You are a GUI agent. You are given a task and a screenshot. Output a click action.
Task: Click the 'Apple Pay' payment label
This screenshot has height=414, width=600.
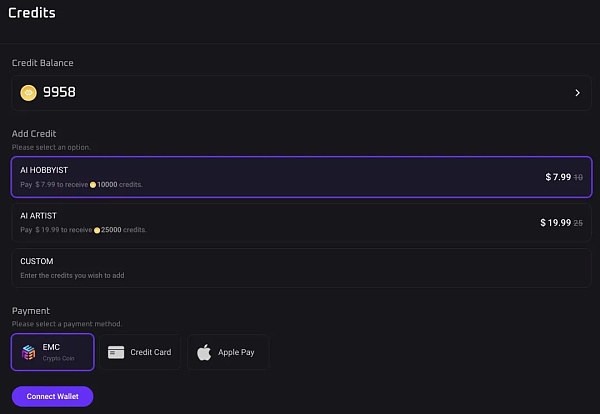pos(238,352)
